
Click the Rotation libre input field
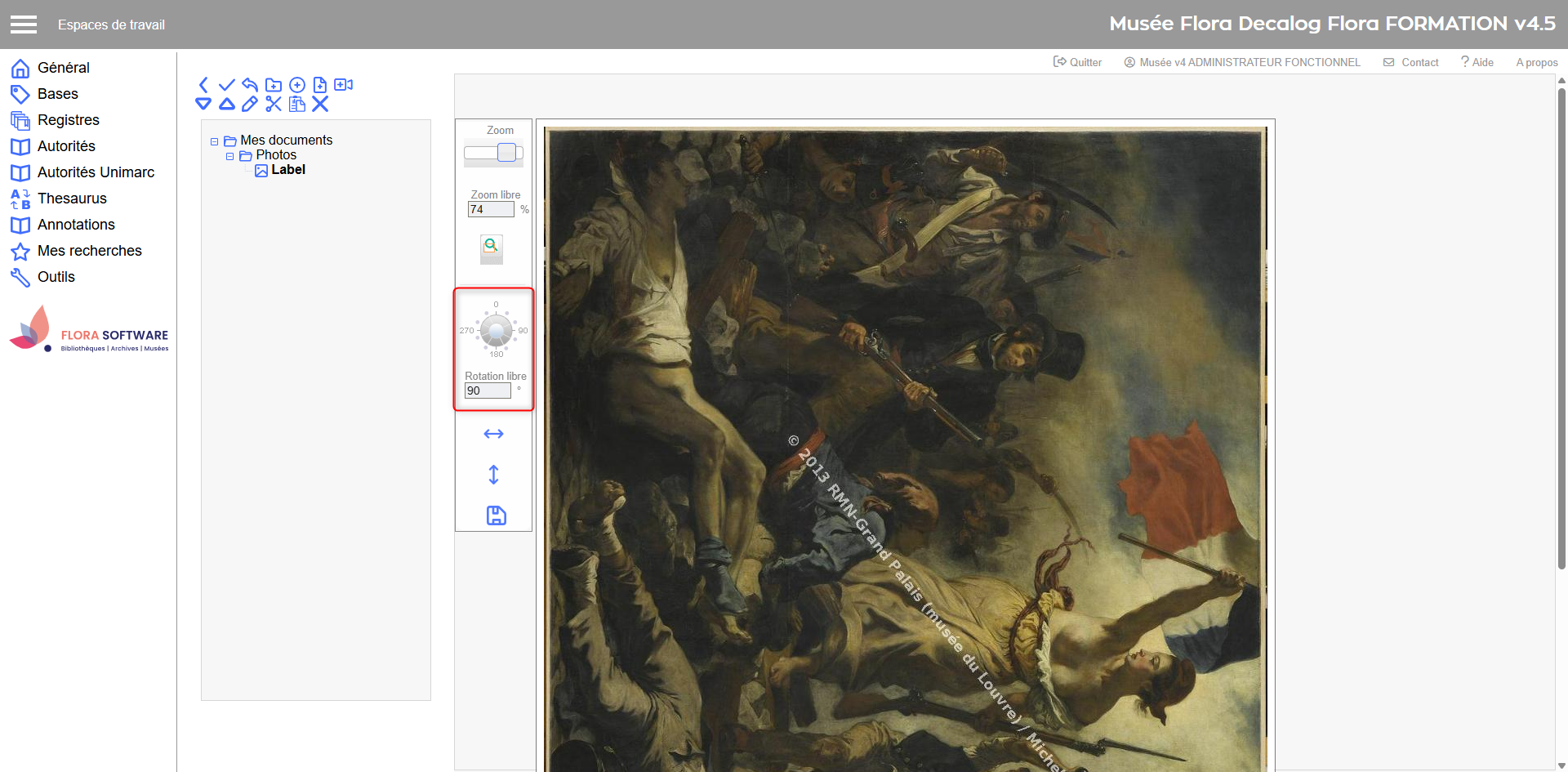[x=488, y=391]
